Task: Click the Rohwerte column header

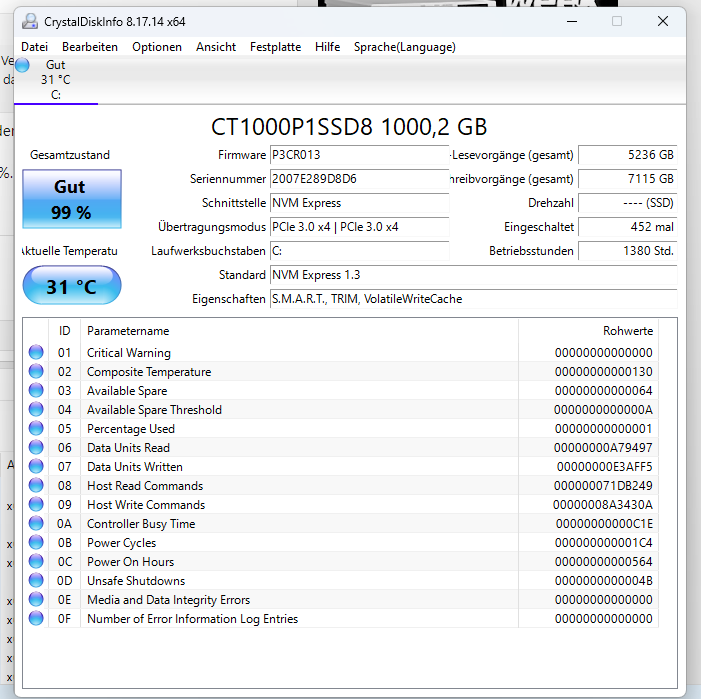Action: pyautogui.click(x=588, y=331)
